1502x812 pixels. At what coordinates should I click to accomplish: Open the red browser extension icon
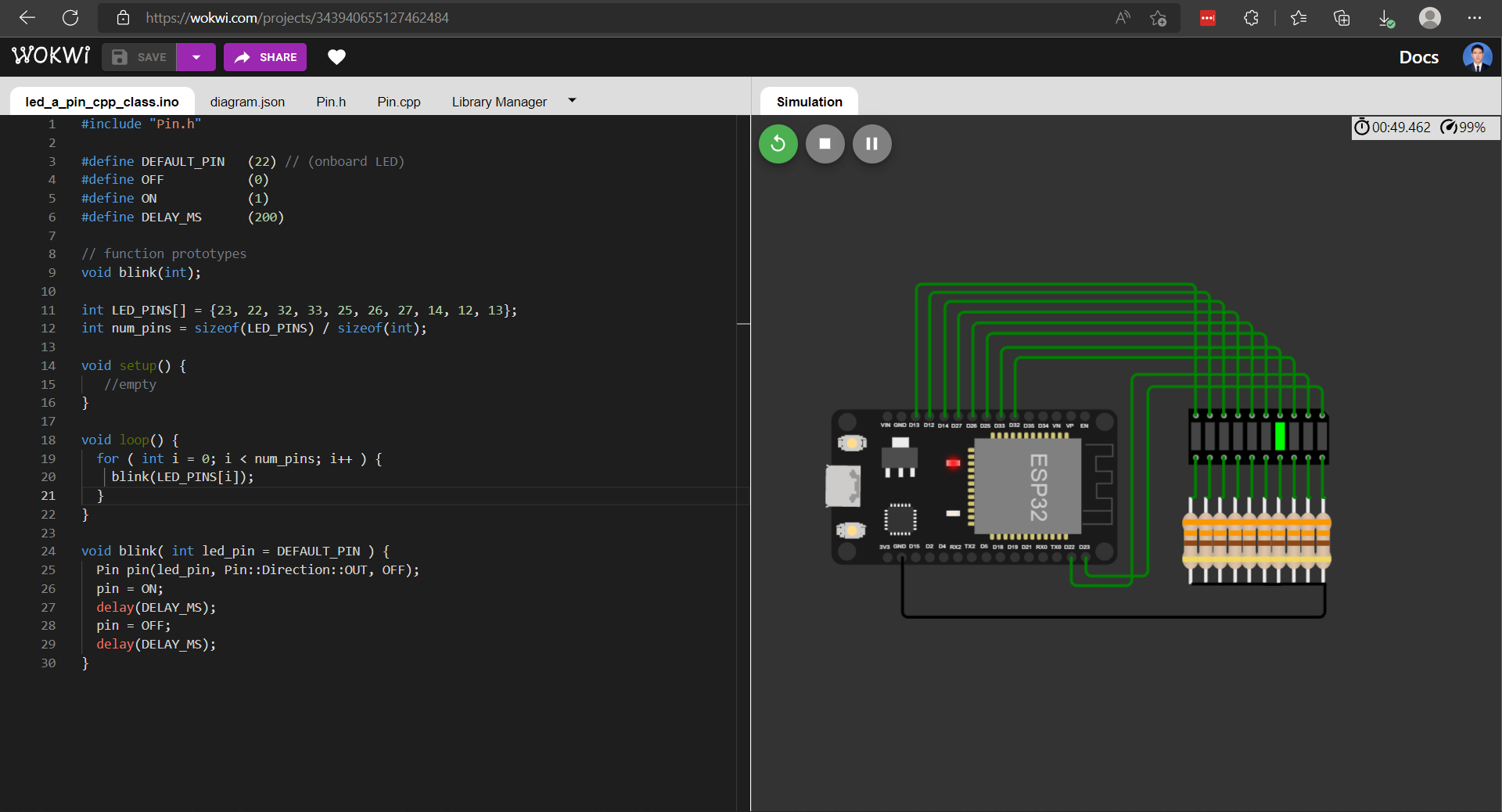coord(1208,17)
